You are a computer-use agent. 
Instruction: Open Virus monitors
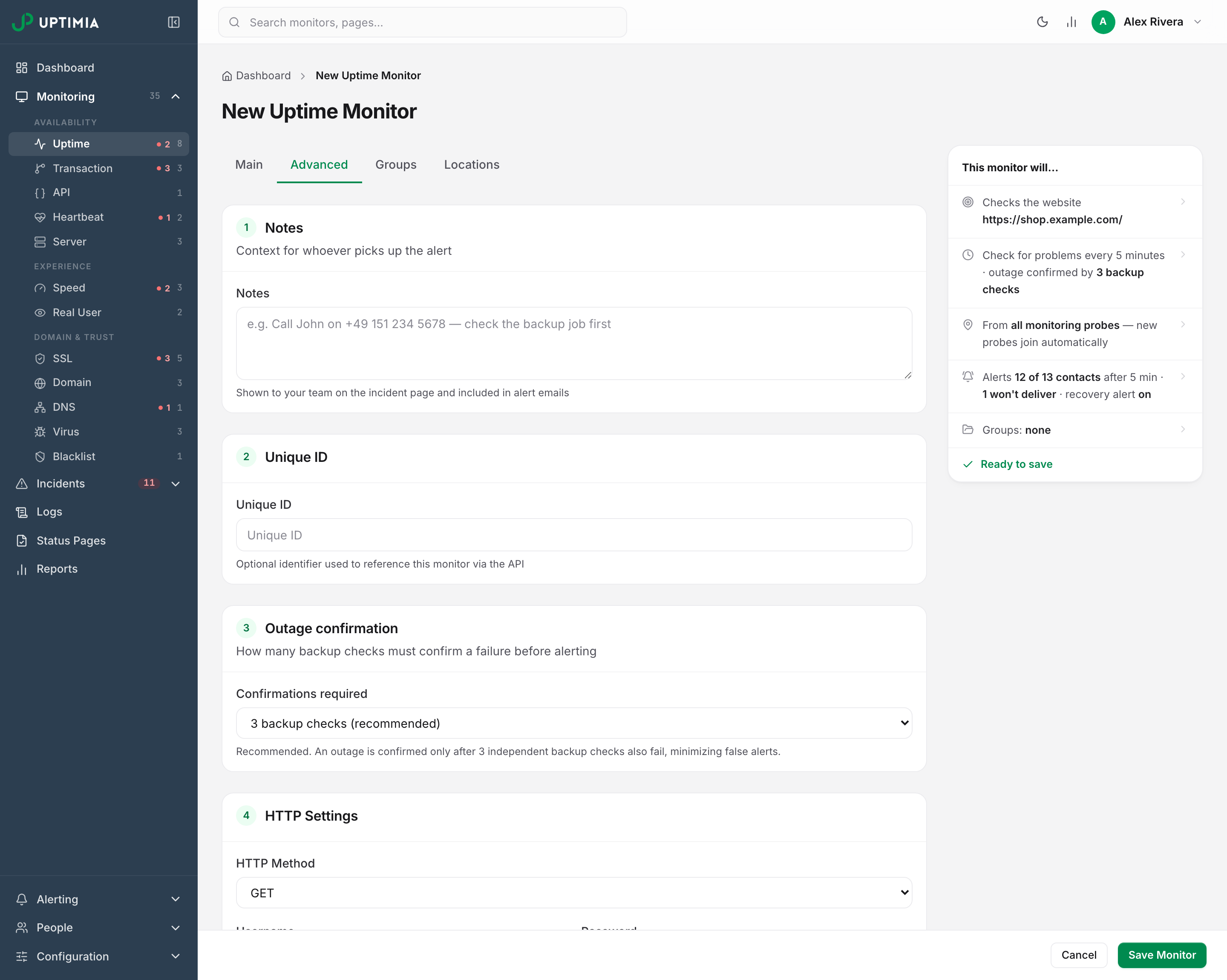98,432
